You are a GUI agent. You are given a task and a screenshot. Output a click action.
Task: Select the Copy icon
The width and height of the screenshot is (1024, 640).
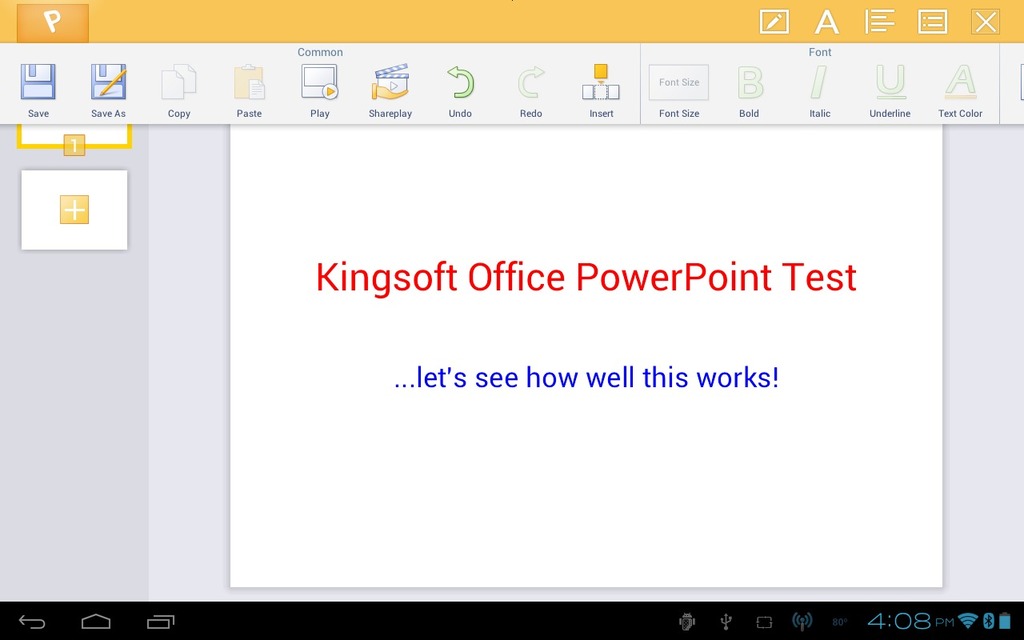pos(178,82)
